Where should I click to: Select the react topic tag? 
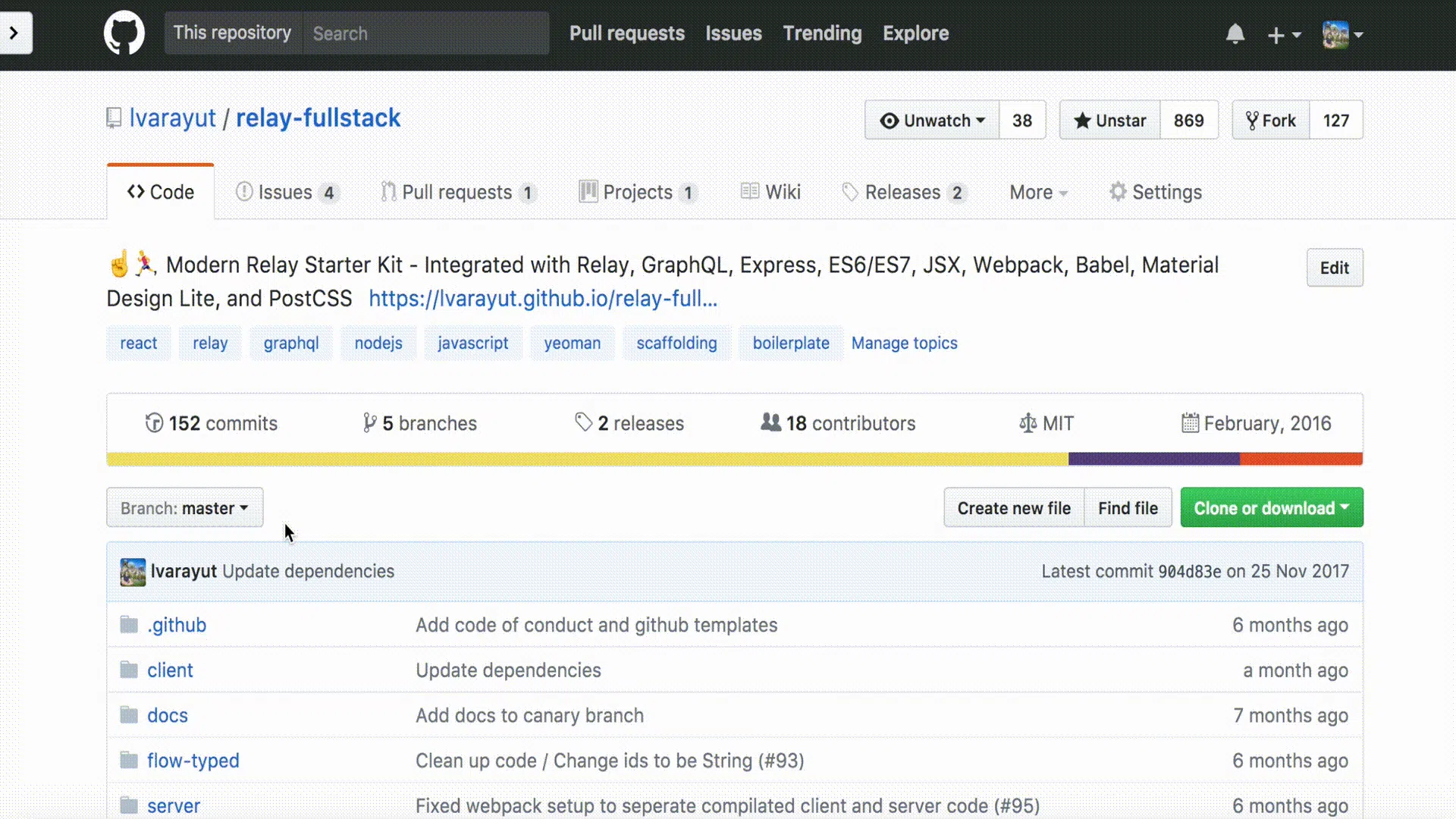click(139, 343)
